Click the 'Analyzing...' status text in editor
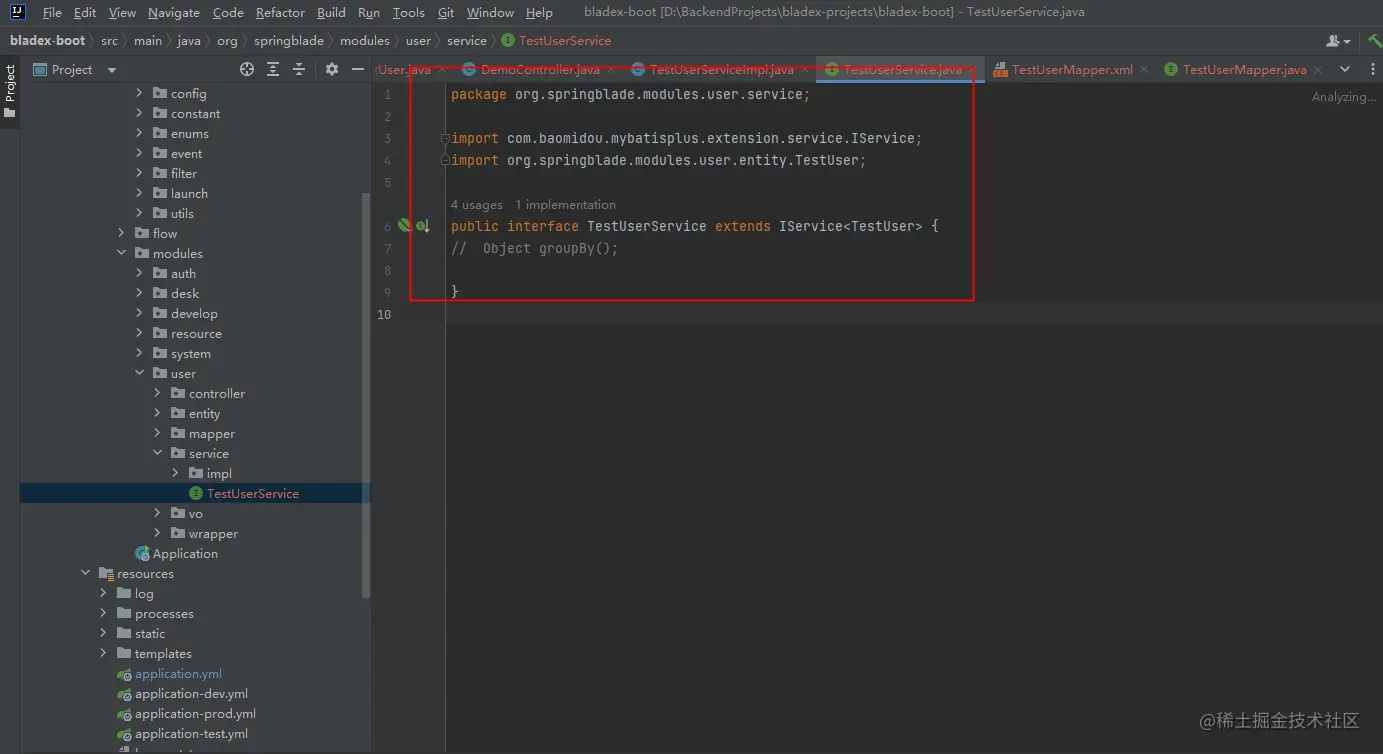This screenshot has width=1383, height=754. (1344, 97)
